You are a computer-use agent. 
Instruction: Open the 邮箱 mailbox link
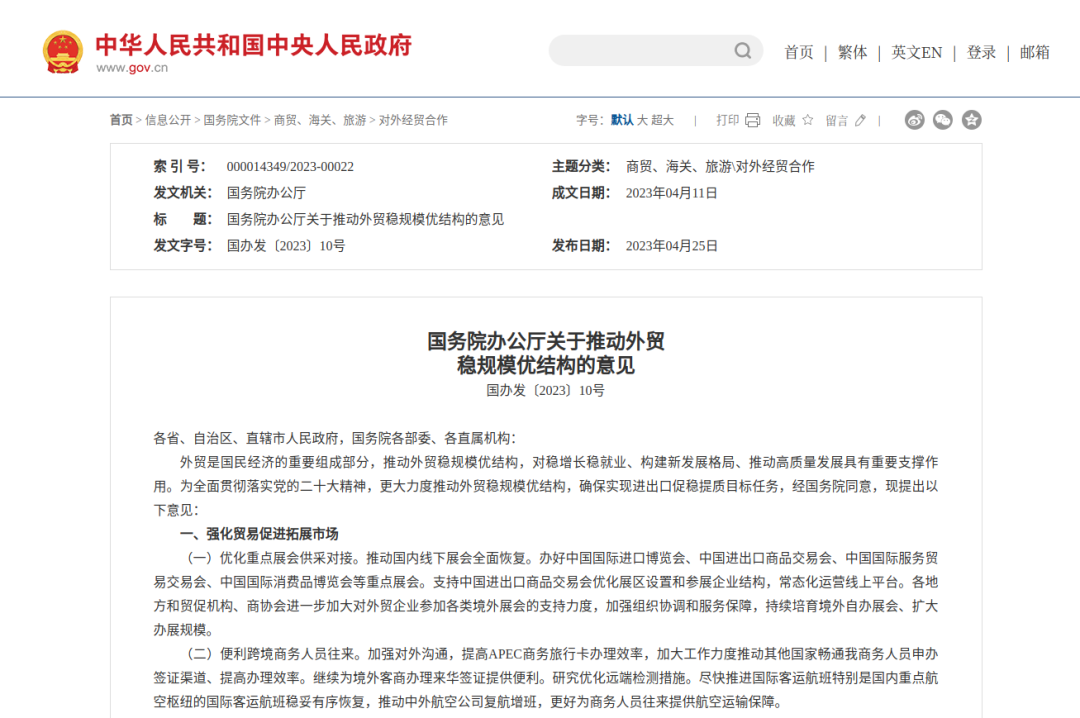click(x=1034, y=53)
